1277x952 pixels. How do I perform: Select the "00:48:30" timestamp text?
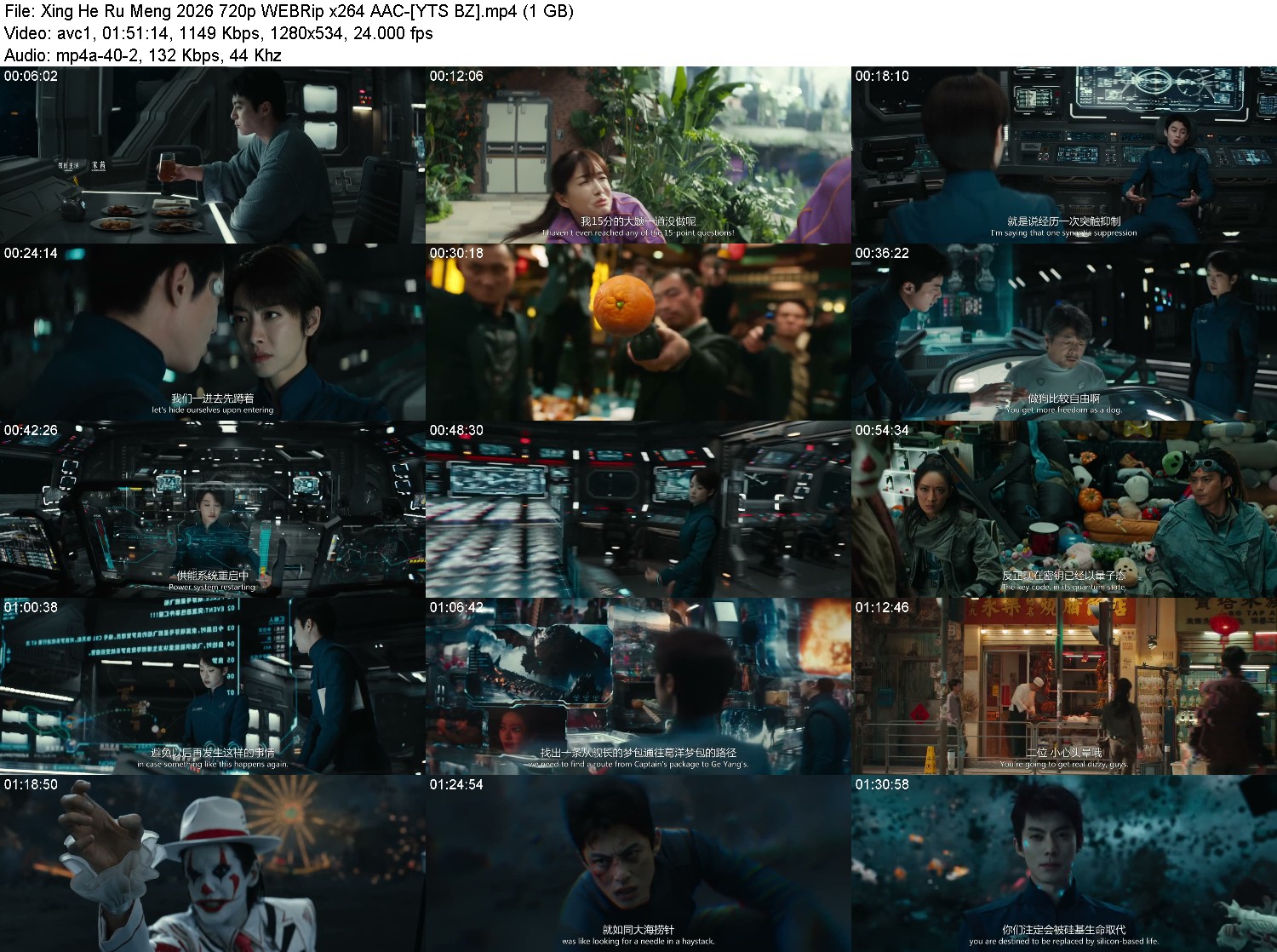click(x=456, y=430)
